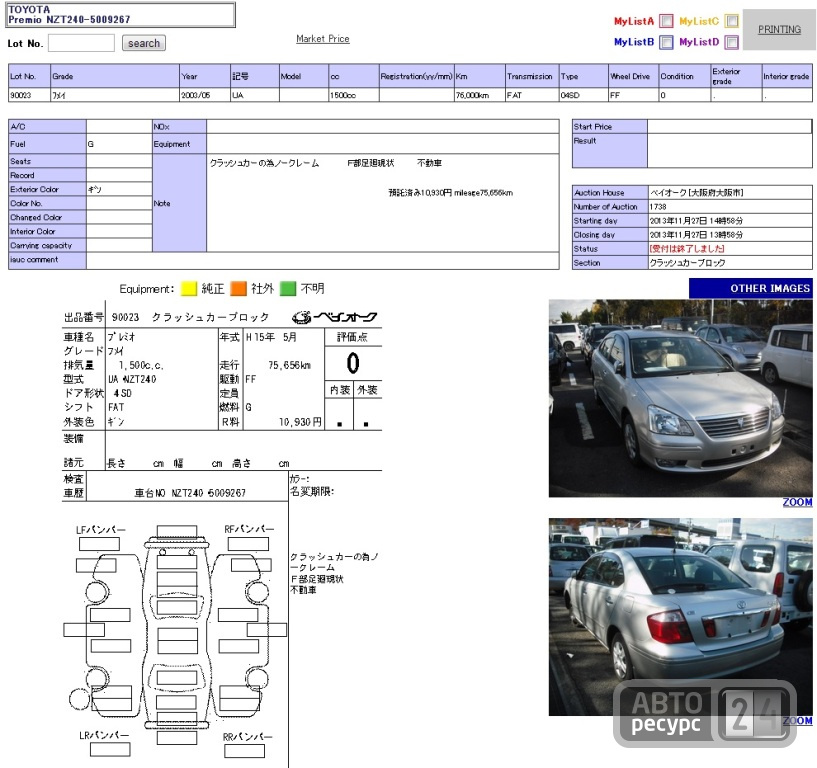Open the OTHER IMAGES link

[751, 288]
